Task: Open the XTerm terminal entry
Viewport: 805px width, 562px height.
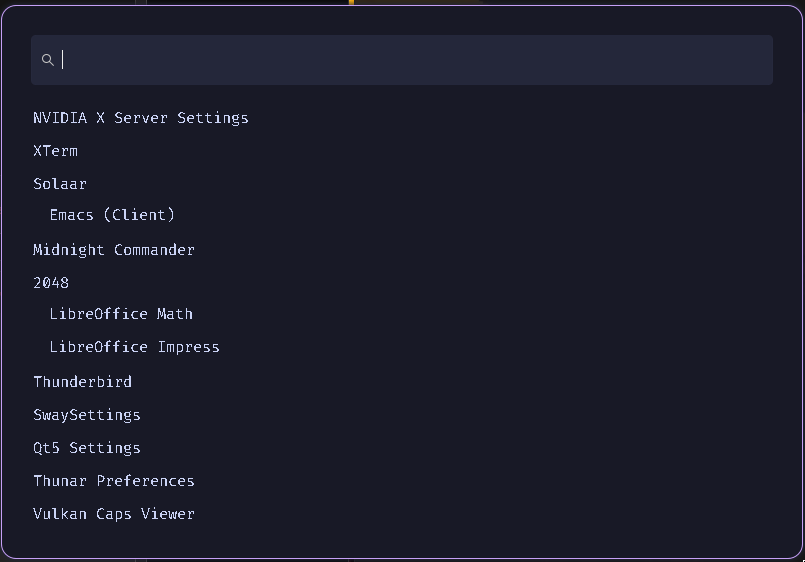Action: [x=55, y=151]
